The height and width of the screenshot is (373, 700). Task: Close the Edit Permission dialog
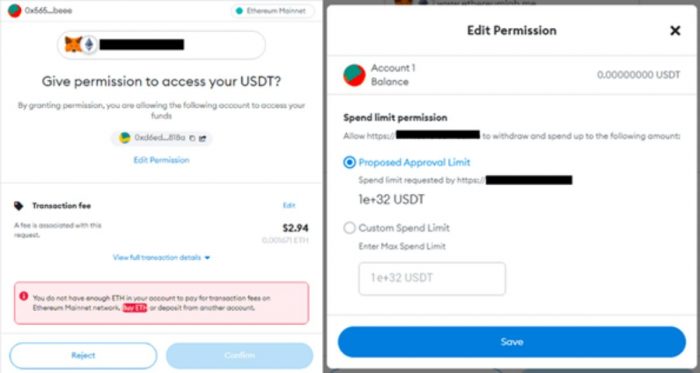(x=675, y=31)
